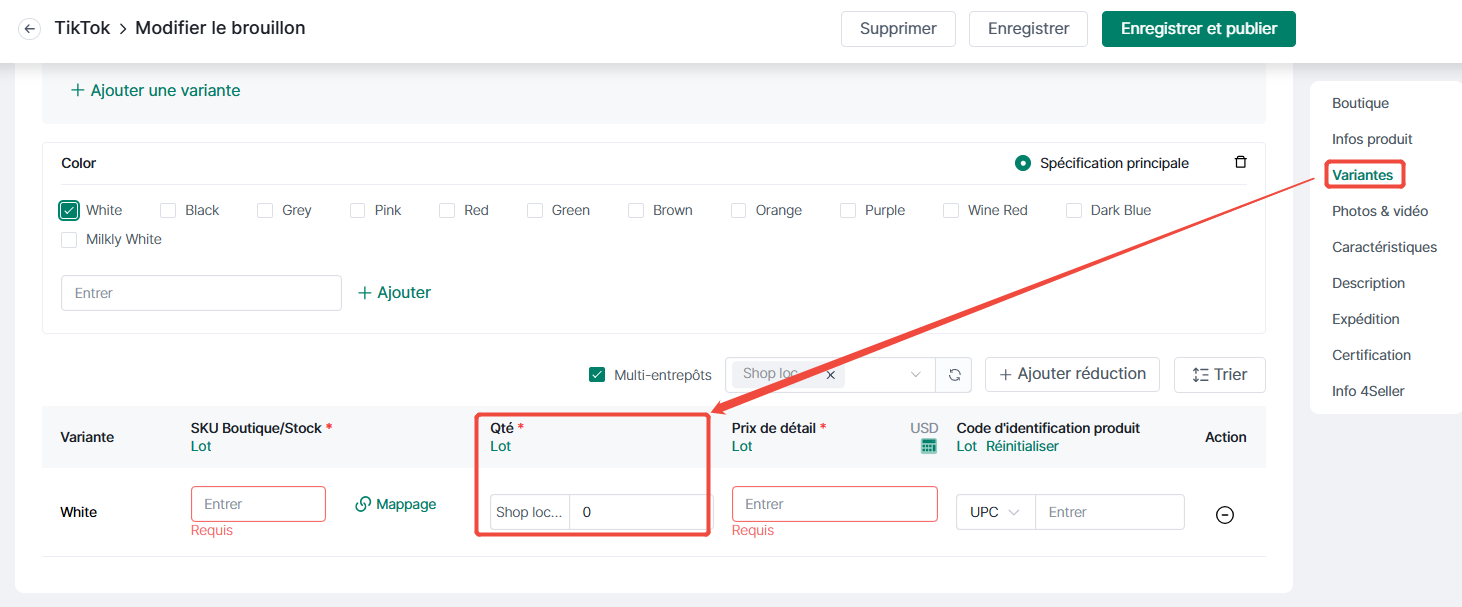Click Ajouter réduction button
This screenshot has width=1462, height=607.
point(1072,374)
